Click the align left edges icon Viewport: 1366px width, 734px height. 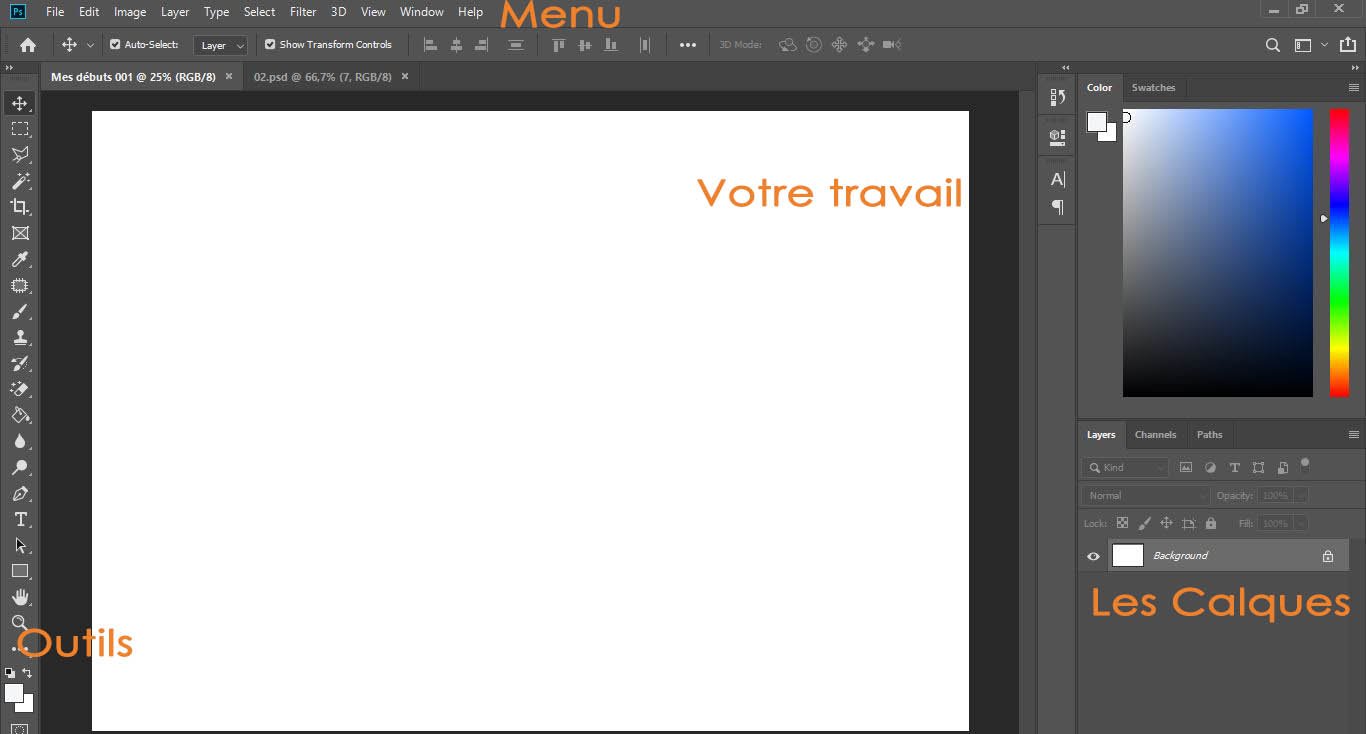[431, 45]
